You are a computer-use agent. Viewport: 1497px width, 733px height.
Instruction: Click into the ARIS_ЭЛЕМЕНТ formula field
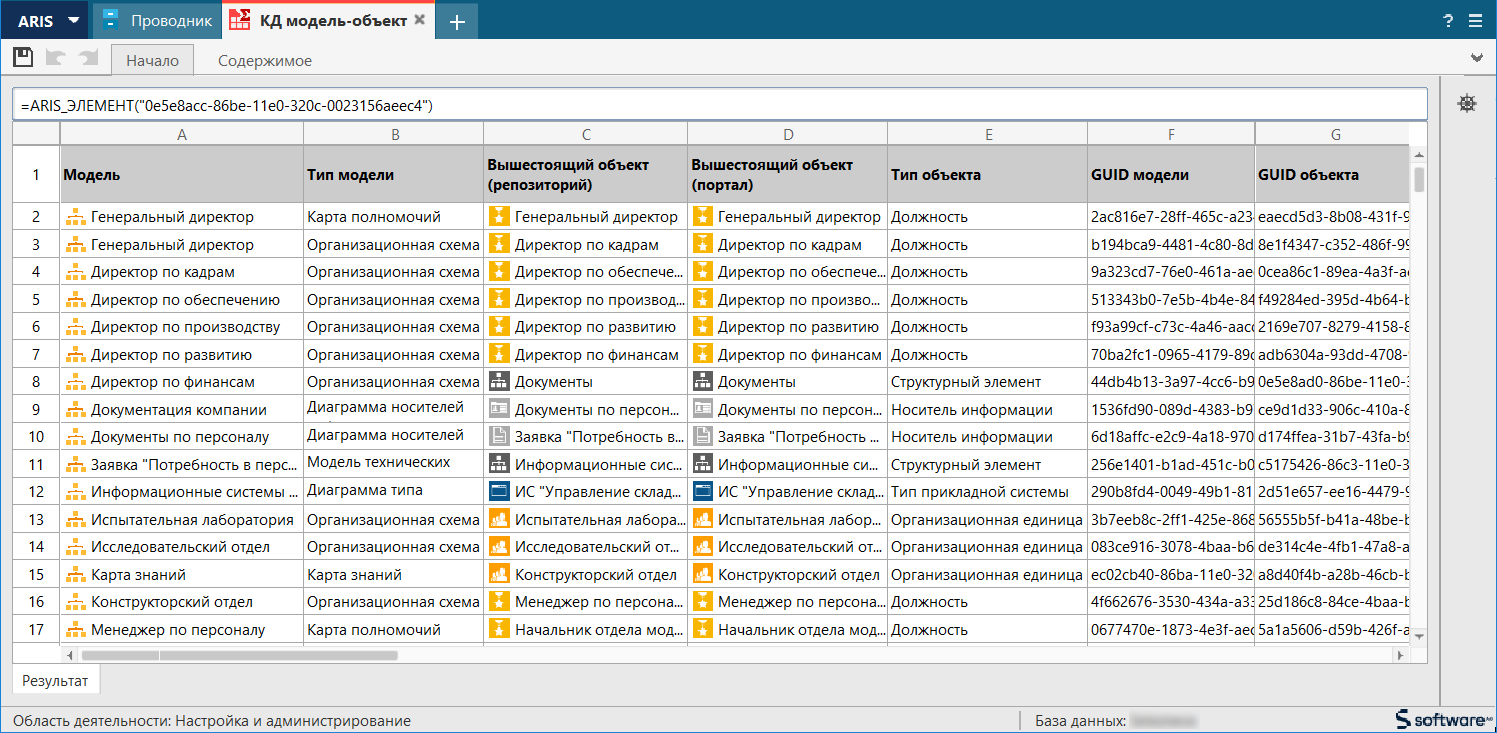tap(720, 105)
